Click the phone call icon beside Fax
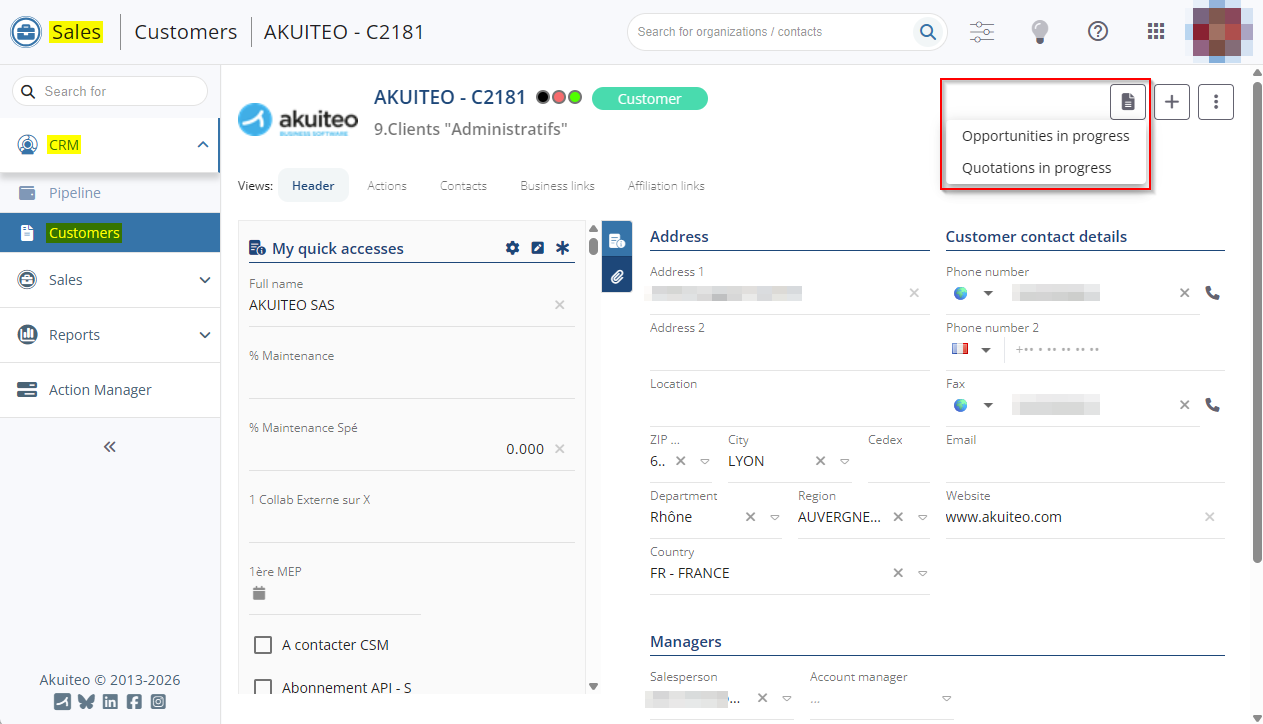Screen dimensions: 1263x724 pyautogui.click(x=1213, y=405)
